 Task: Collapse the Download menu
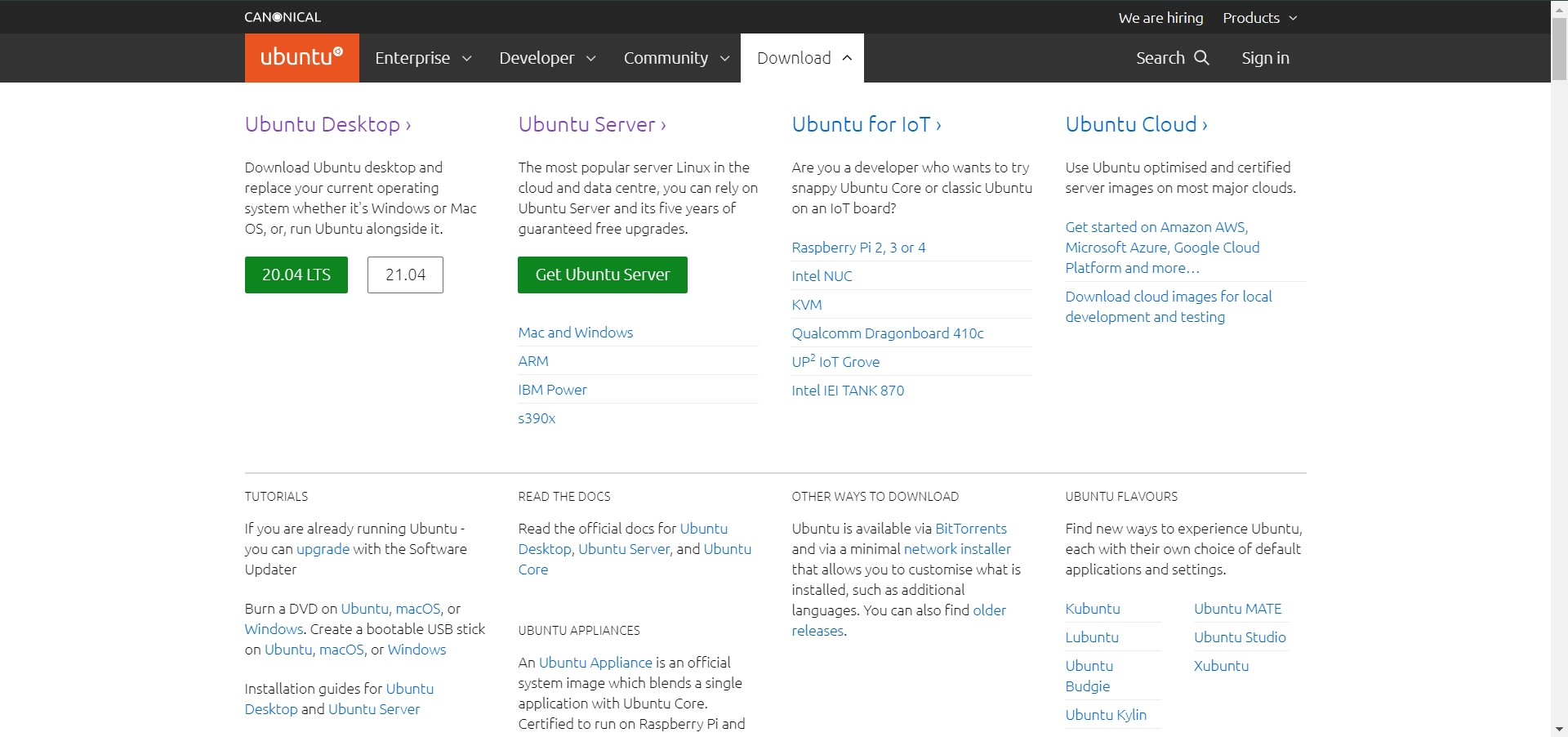point(802,58)
